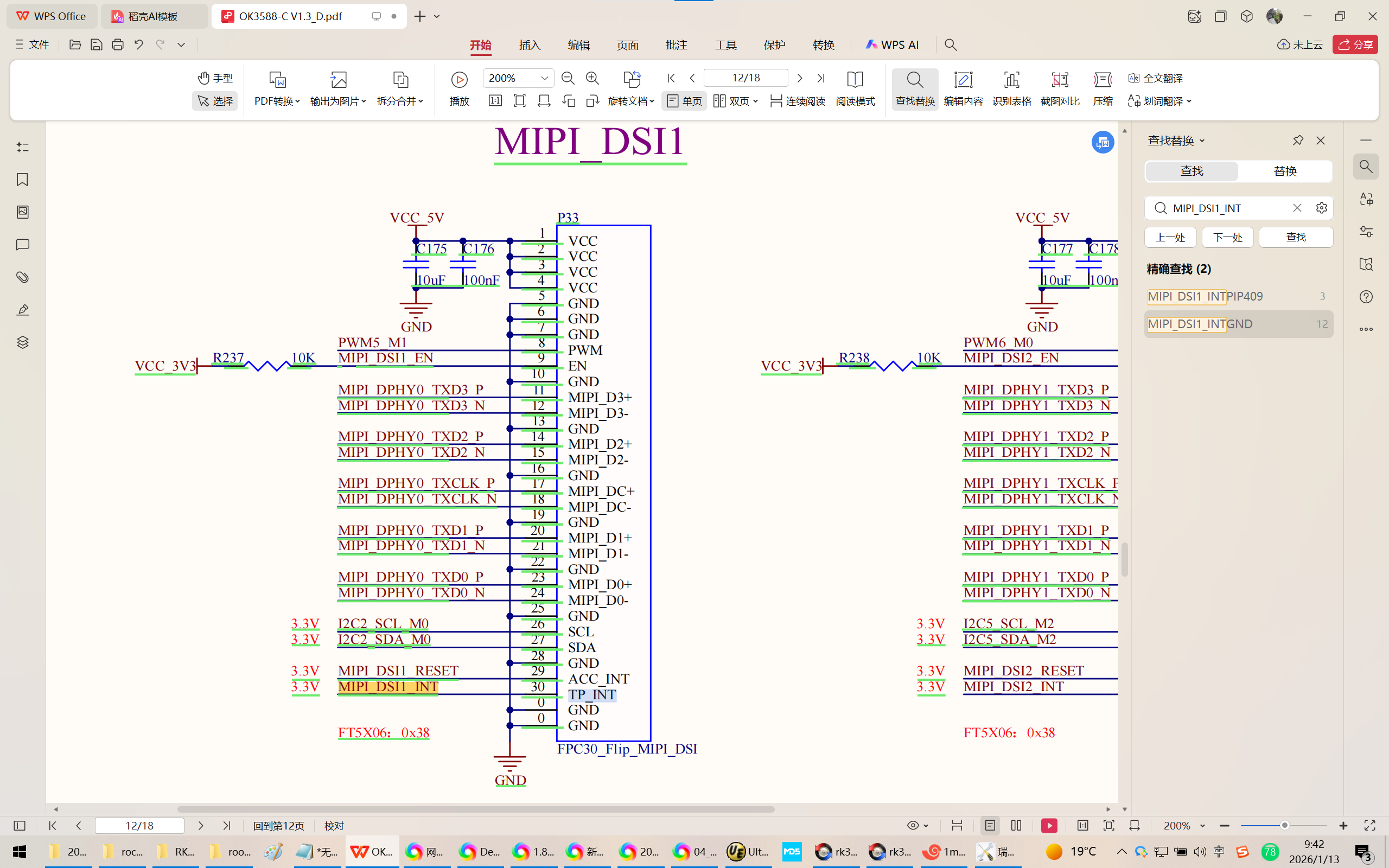This screenshot has width=1389, height=868.
Task: Toggle continuous reading mode
Action: tap(797, 101)
